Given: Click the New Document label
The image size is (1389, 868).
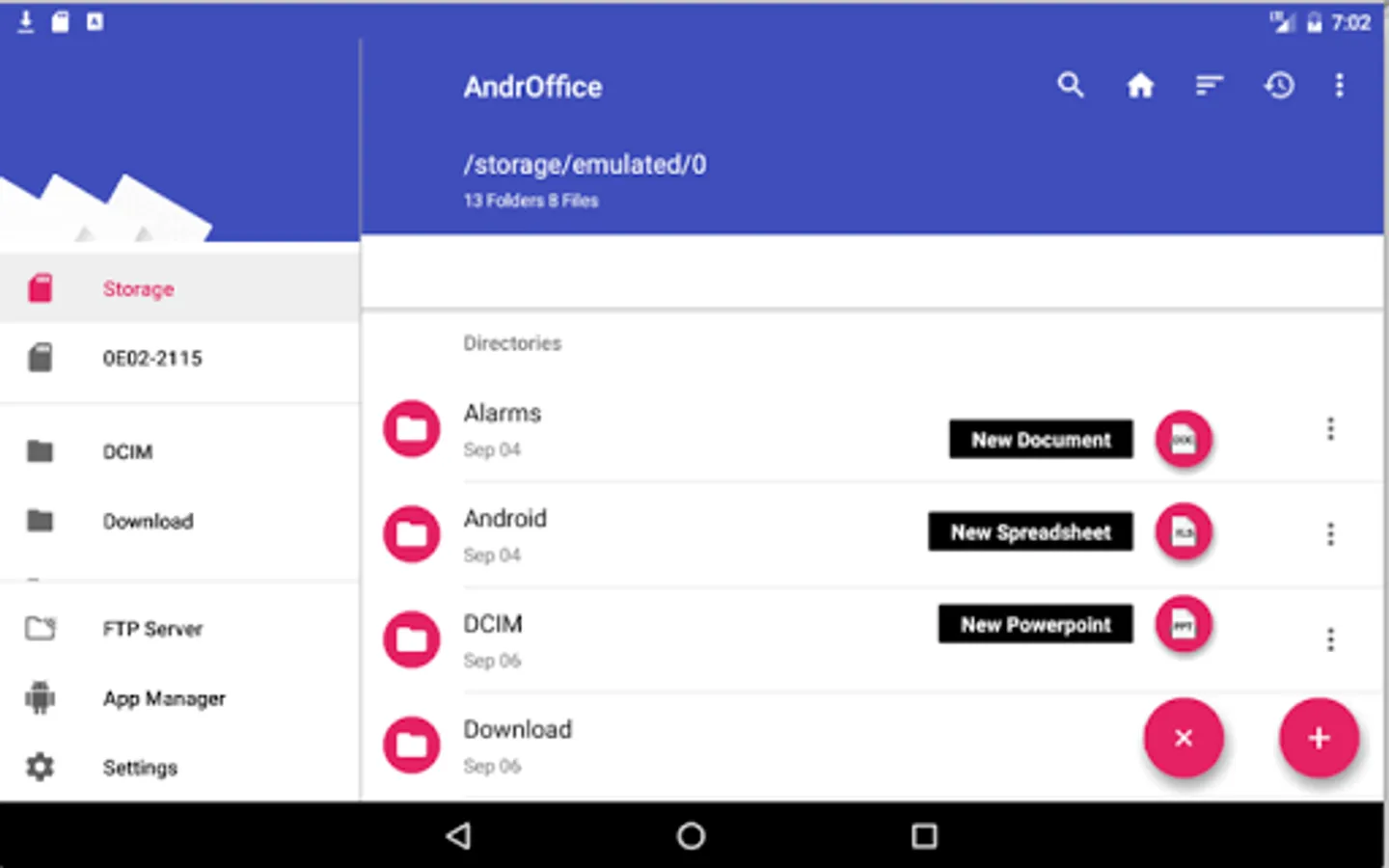Looking at the screenshot, I should [1041, 440].
